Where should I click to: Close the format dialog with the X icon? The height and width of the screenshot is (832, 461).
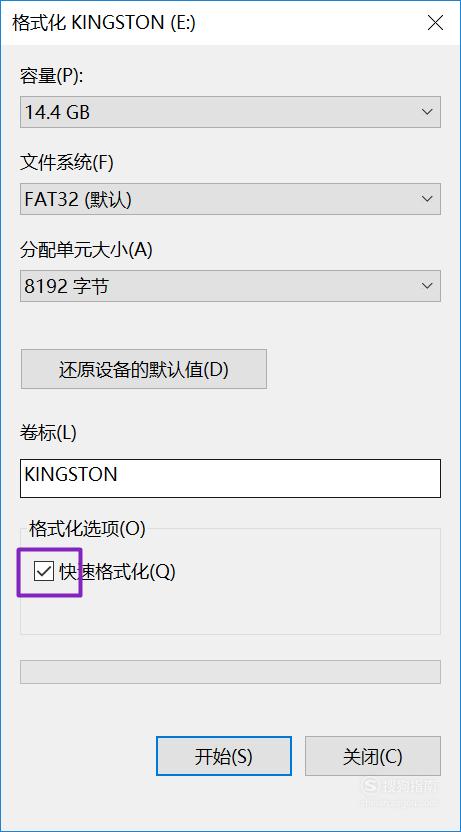coord(435,23)
